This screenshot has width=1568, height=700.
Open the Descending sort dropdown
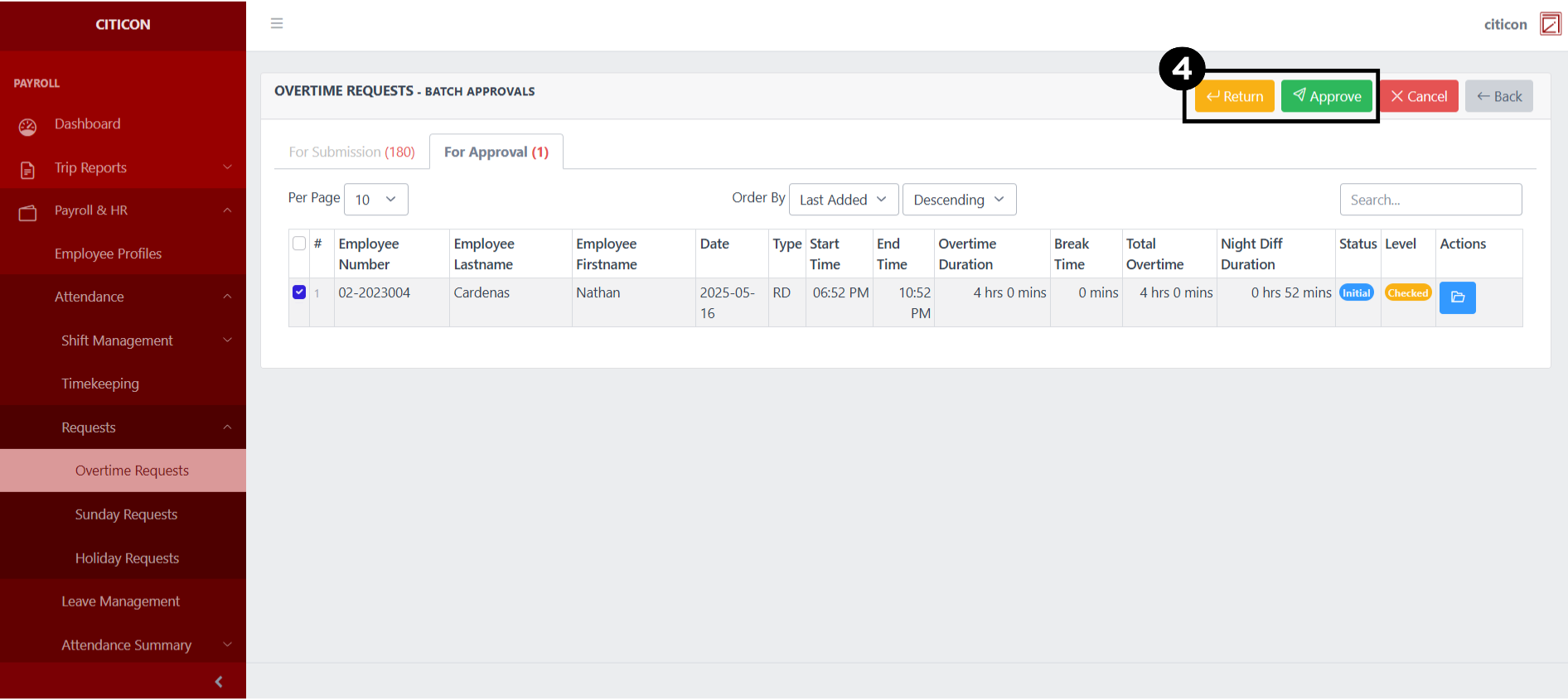point(958,200)
